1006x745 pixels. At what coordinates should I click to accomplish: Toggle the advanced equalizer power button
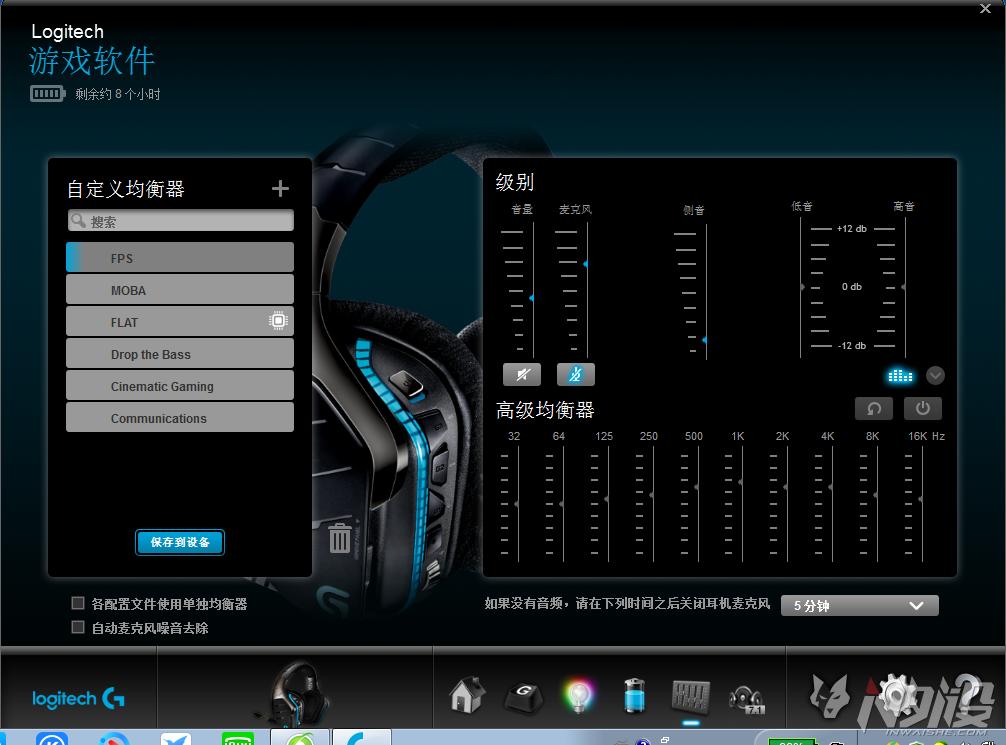[x=922, y=408]
